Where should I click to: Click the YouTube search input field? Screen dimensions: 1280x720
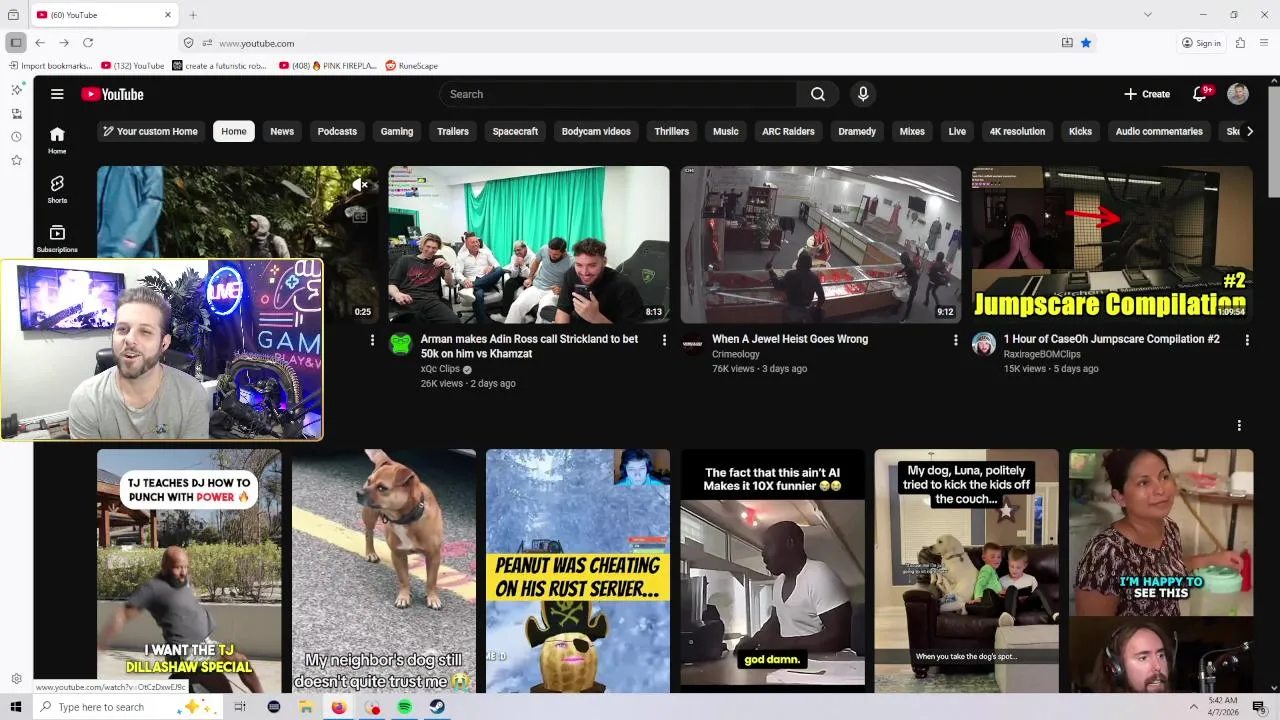[618, 94]
